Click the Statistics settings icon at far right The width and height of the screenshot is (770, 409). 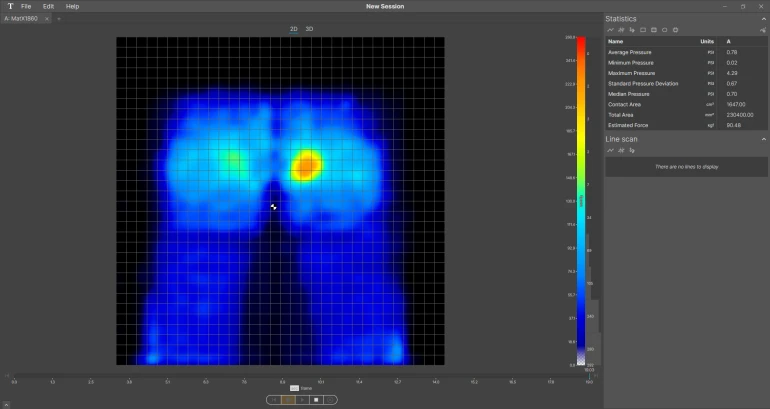762,30
